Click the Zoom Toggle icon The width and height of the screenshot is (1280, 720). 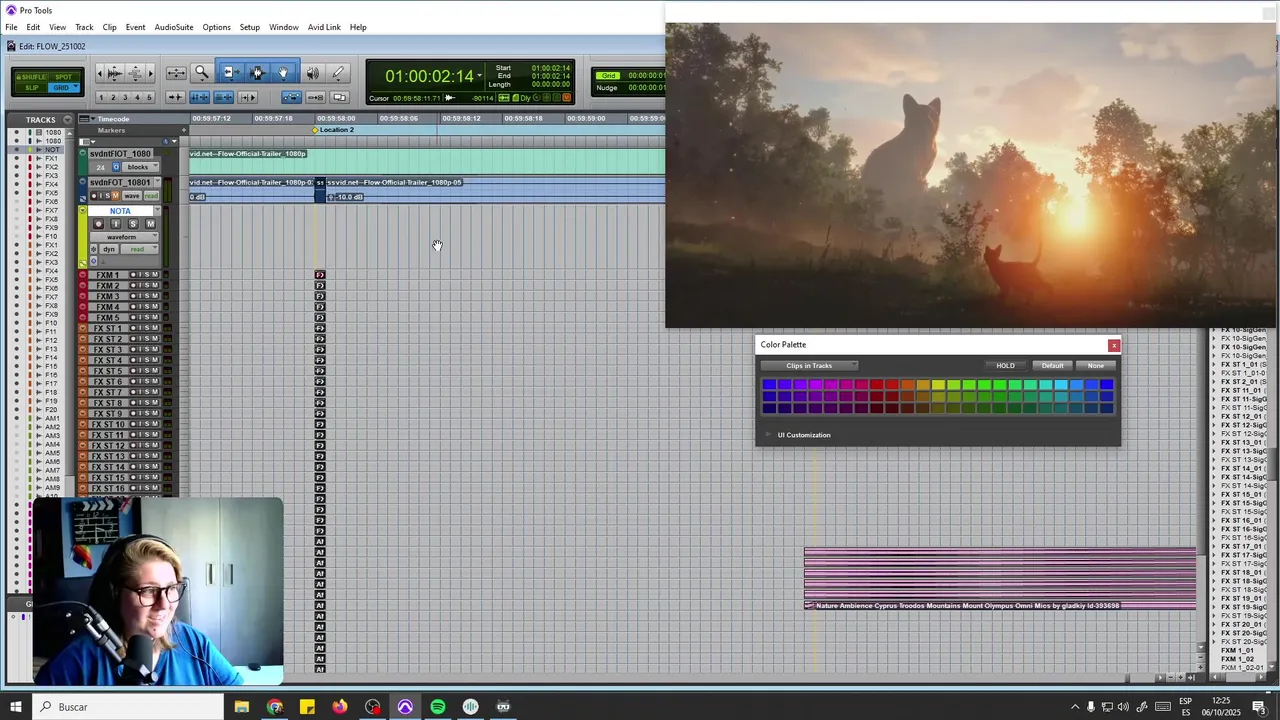click(x=176, y=73)
